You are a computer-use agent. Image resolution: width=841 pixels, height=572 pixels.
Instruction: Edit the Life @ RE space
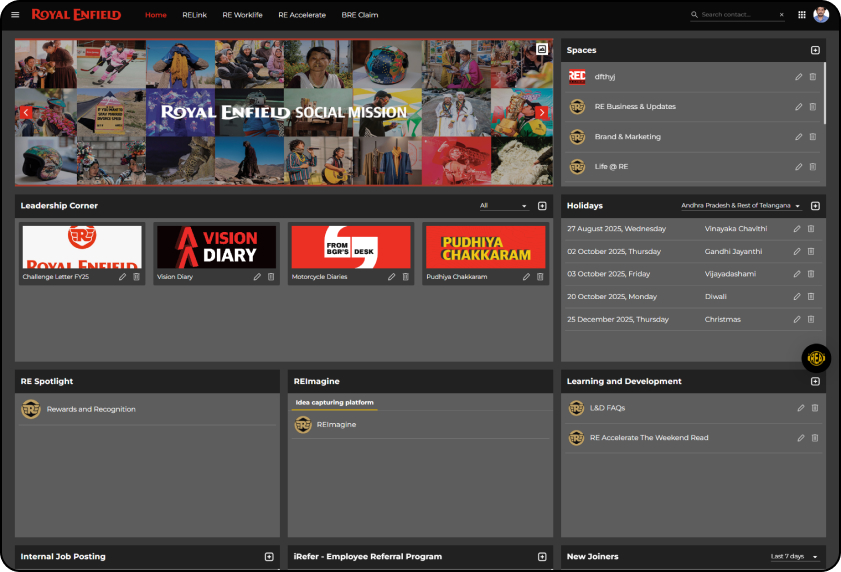tap(799, 167)
